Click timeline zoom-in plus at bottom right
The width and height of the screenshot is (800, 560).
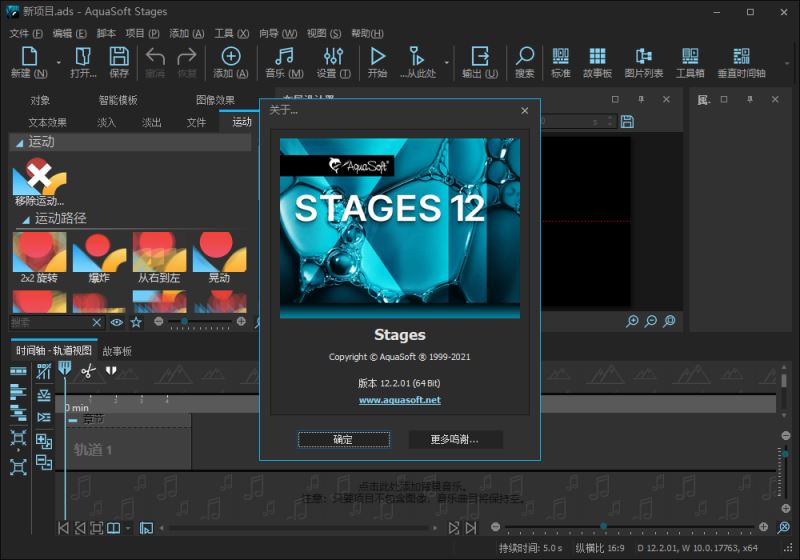click(x=763, y=527)
